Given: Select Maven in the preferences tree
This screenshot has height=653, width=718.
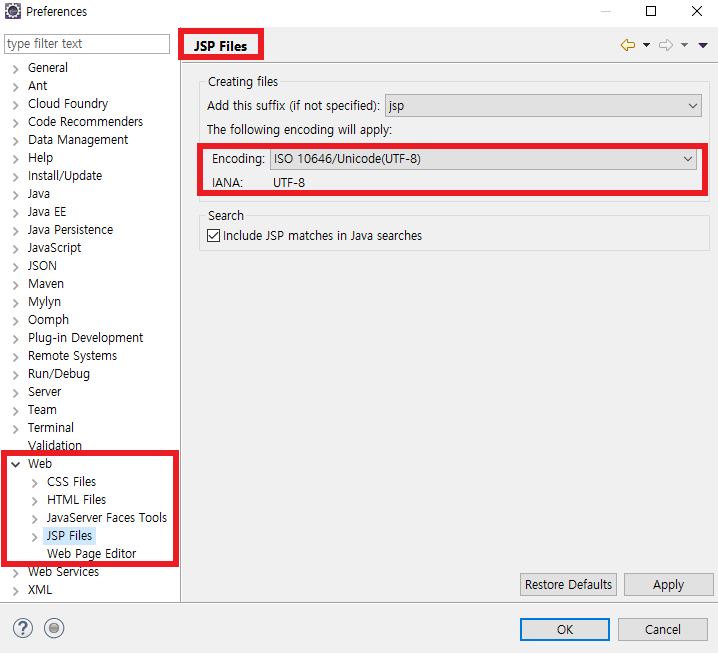Looking at the screenshot, I should [46, 283].
